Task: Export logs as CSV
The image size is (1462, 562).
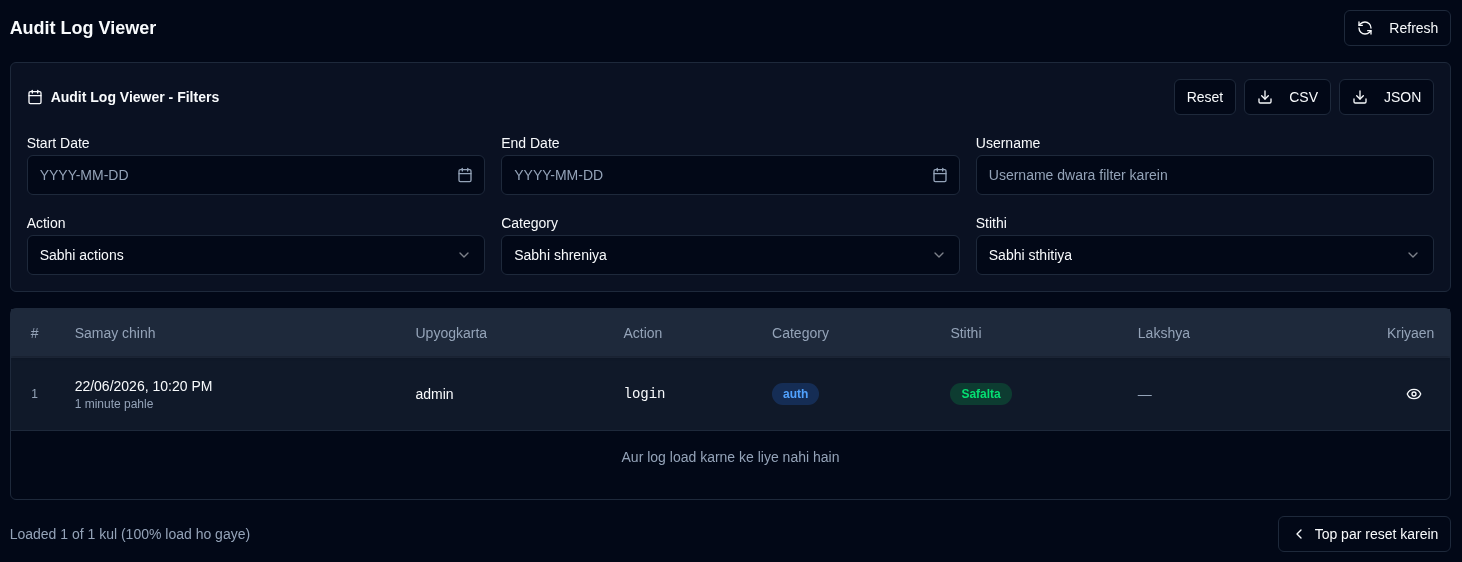Action: [1287, 97]
